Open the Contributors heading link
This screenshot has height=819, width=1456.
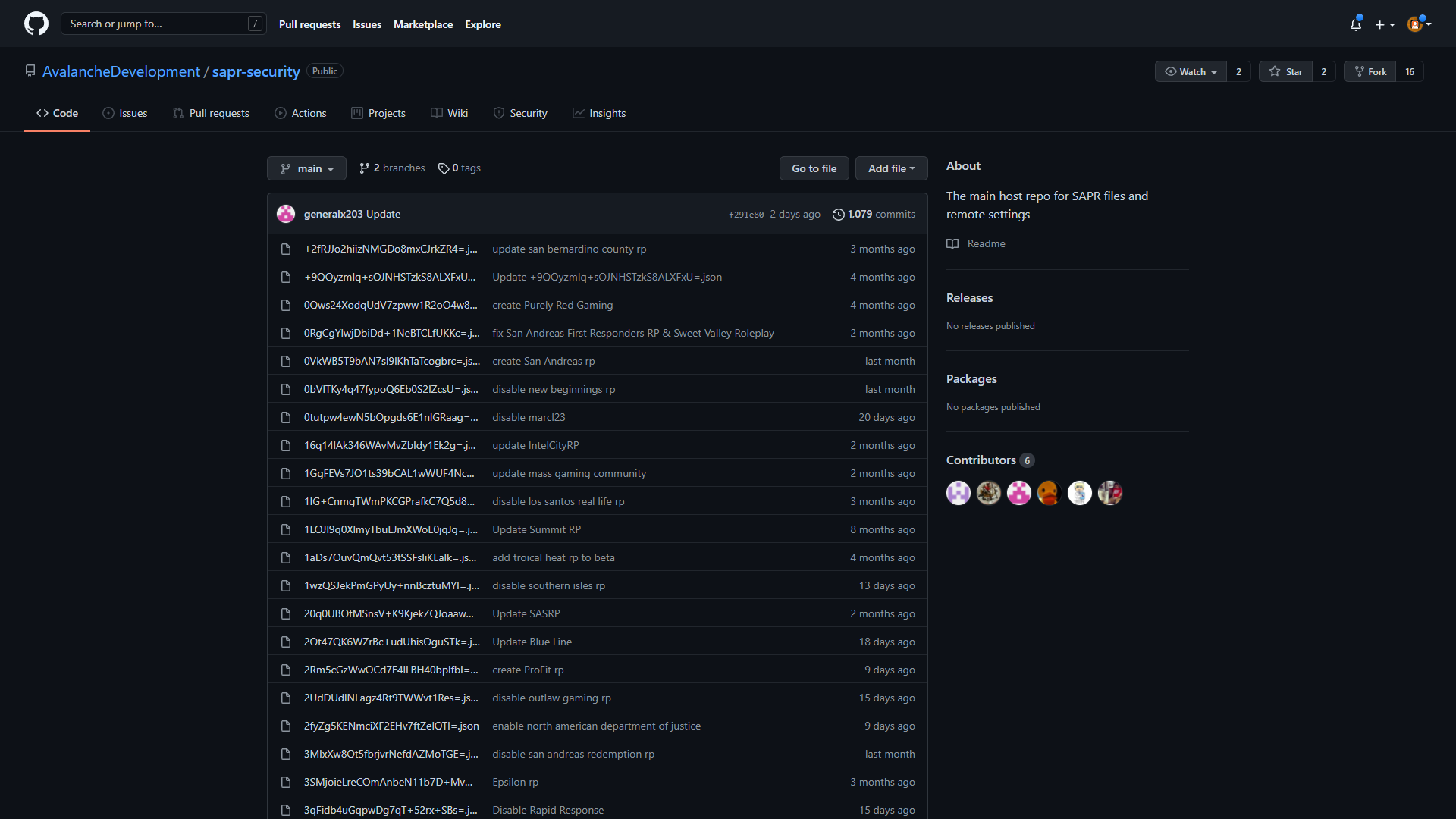coord(990,460)
